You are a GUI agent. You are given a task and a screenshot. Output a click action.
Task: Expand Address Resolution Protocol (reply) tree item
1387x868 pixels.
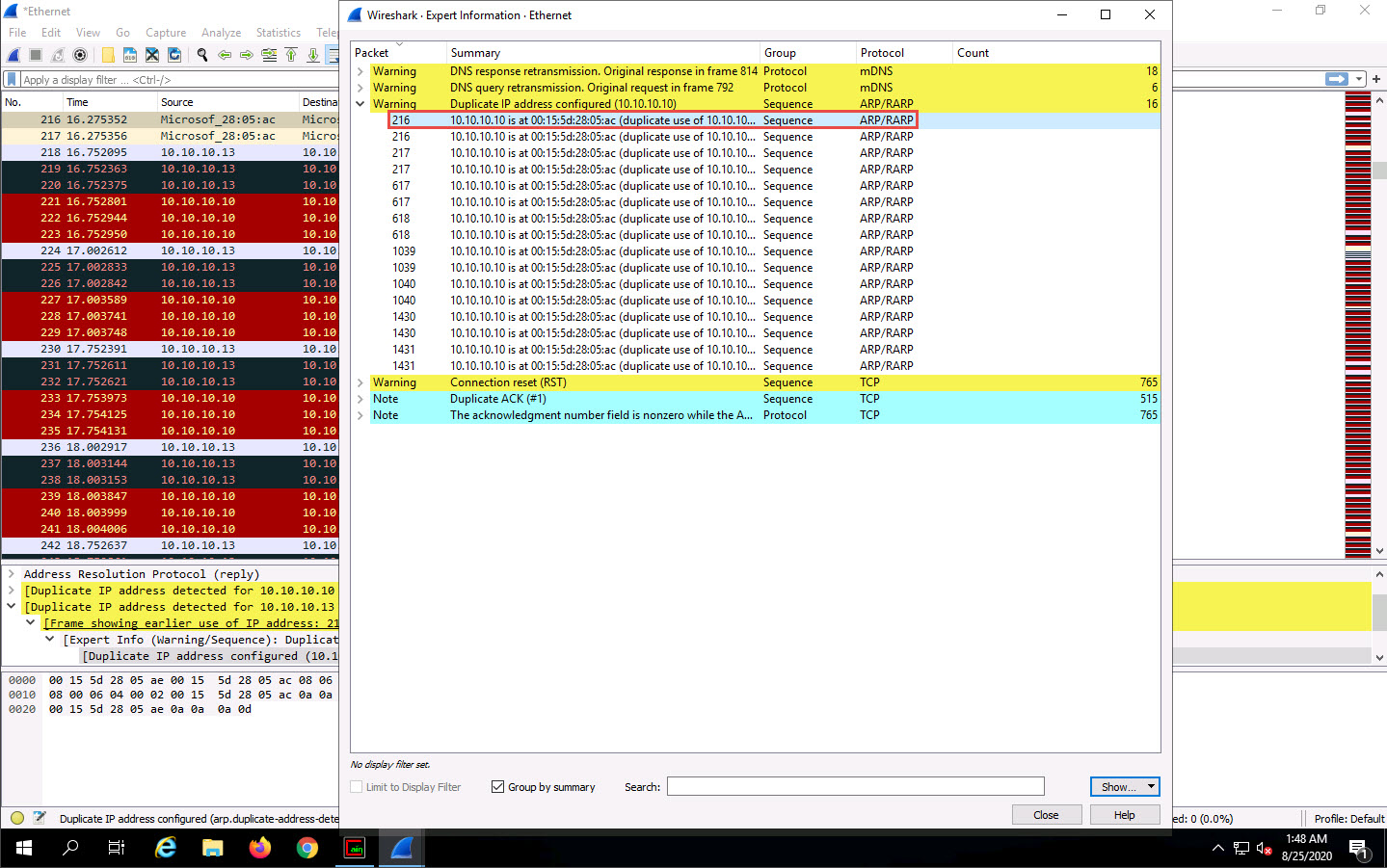point(11,574)
